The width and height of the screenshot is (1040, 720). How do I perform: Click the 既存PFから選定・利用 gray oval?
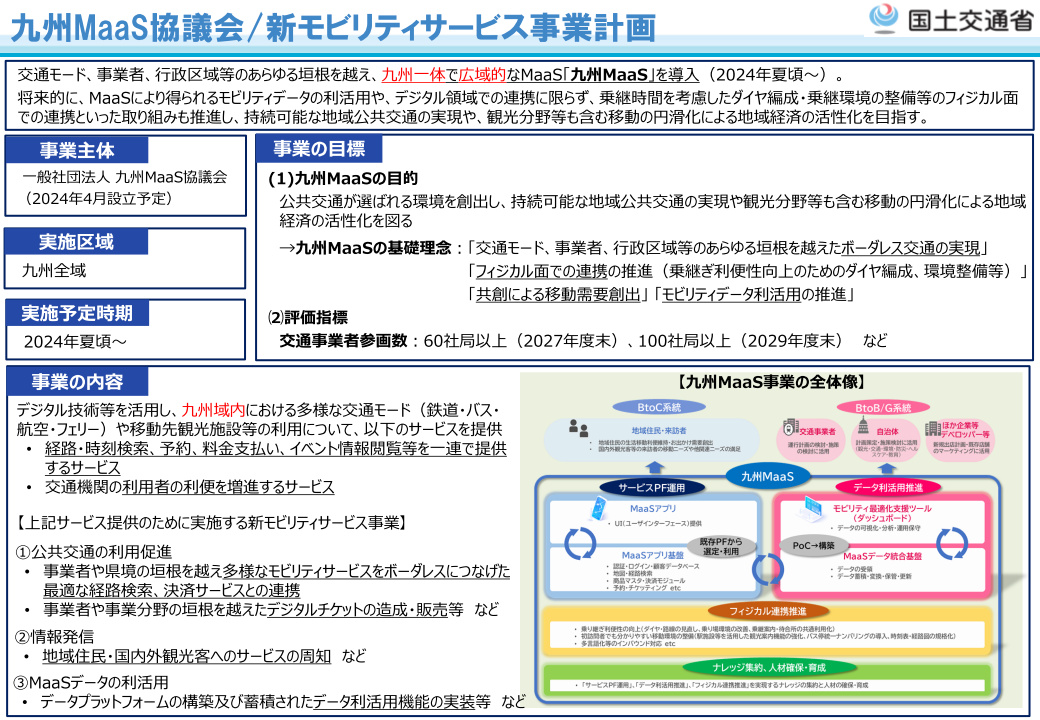[721, 546]
